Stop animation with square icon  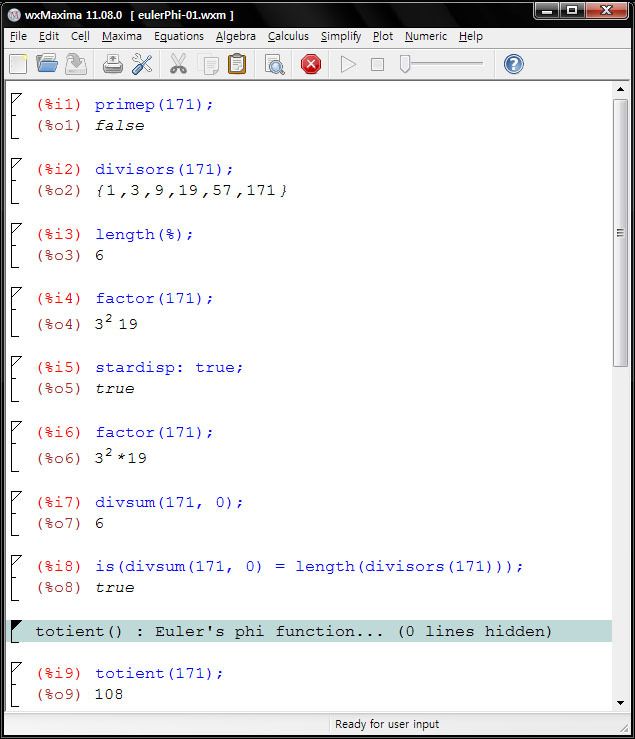[x=378, y=65]
